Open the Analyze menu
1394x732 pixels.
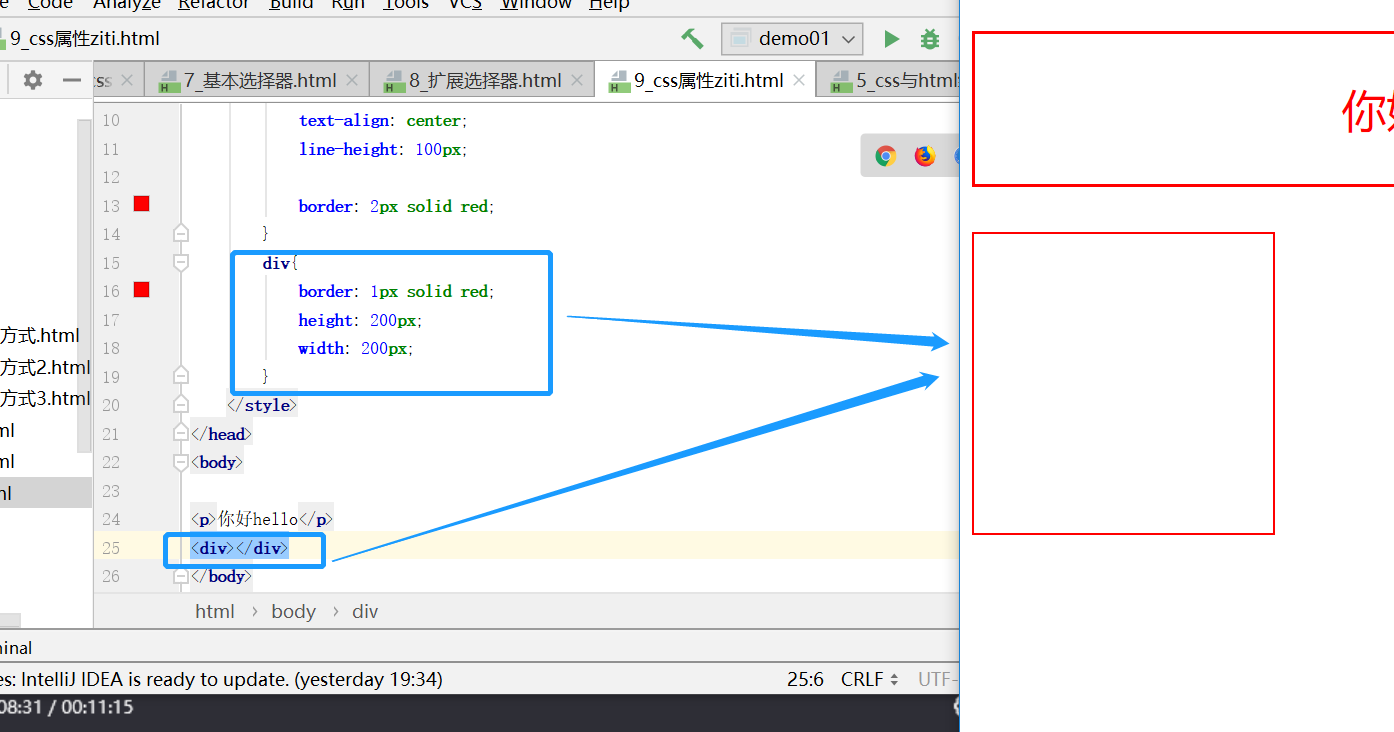point(127,4)
